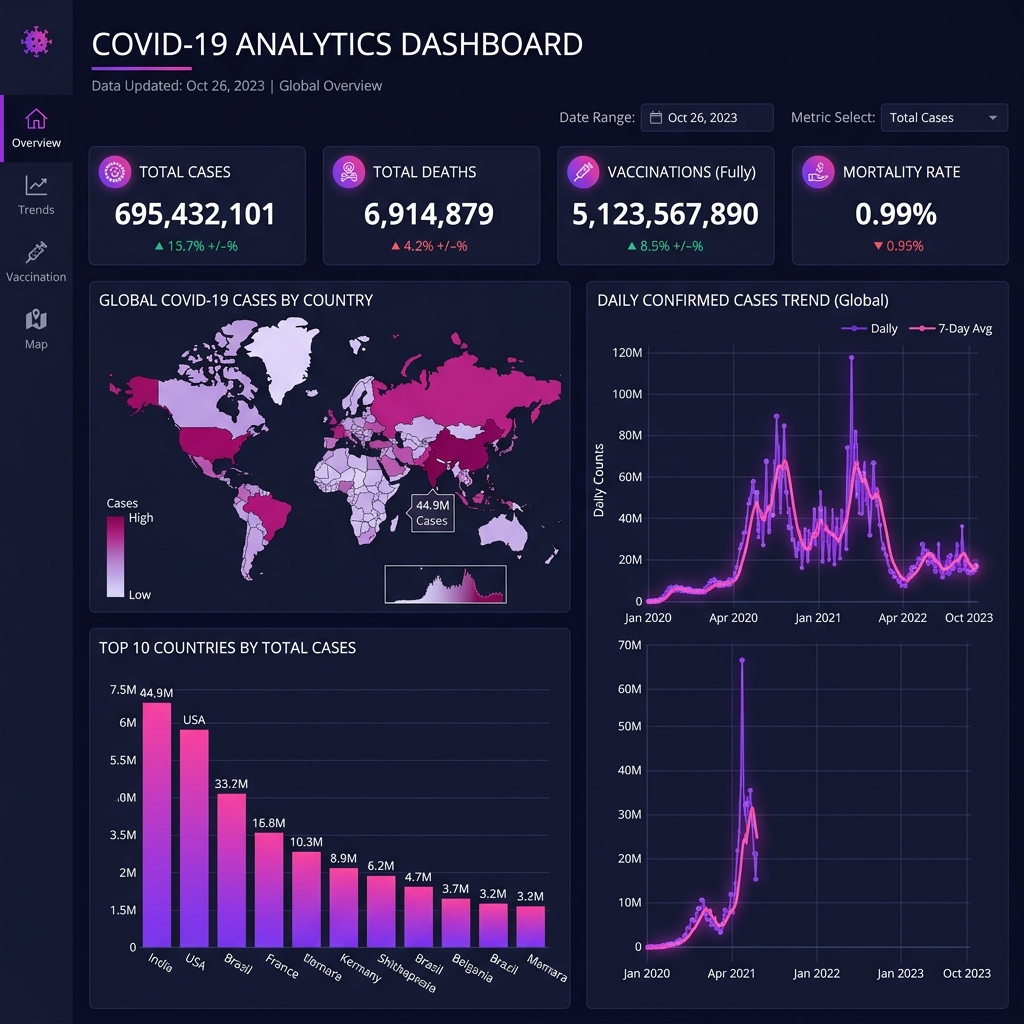Open the Trends chart icon
1024x1024 pixels.
tap(36, 185)
